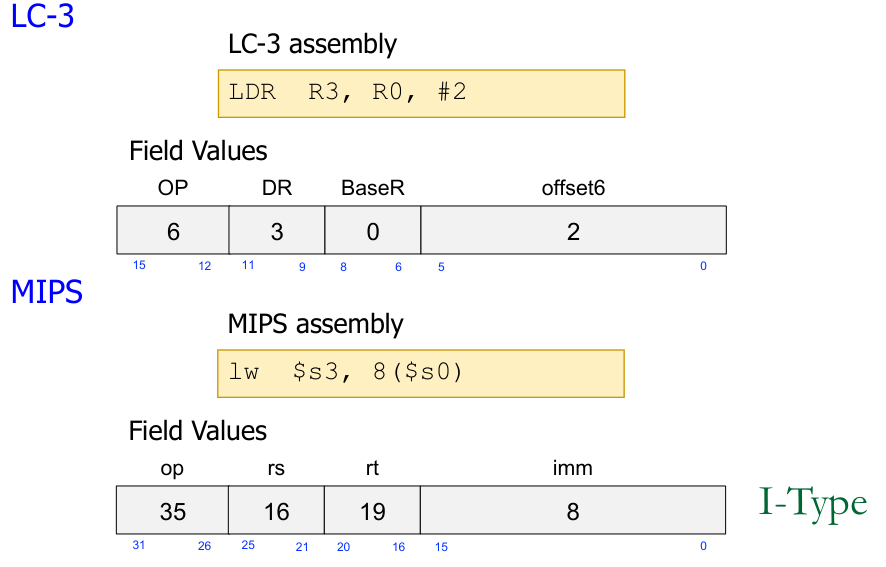The width and height of the screenshot is (886, 567).
Task: Click the offset6 field cell containing 2
Action: pos(573,231)
